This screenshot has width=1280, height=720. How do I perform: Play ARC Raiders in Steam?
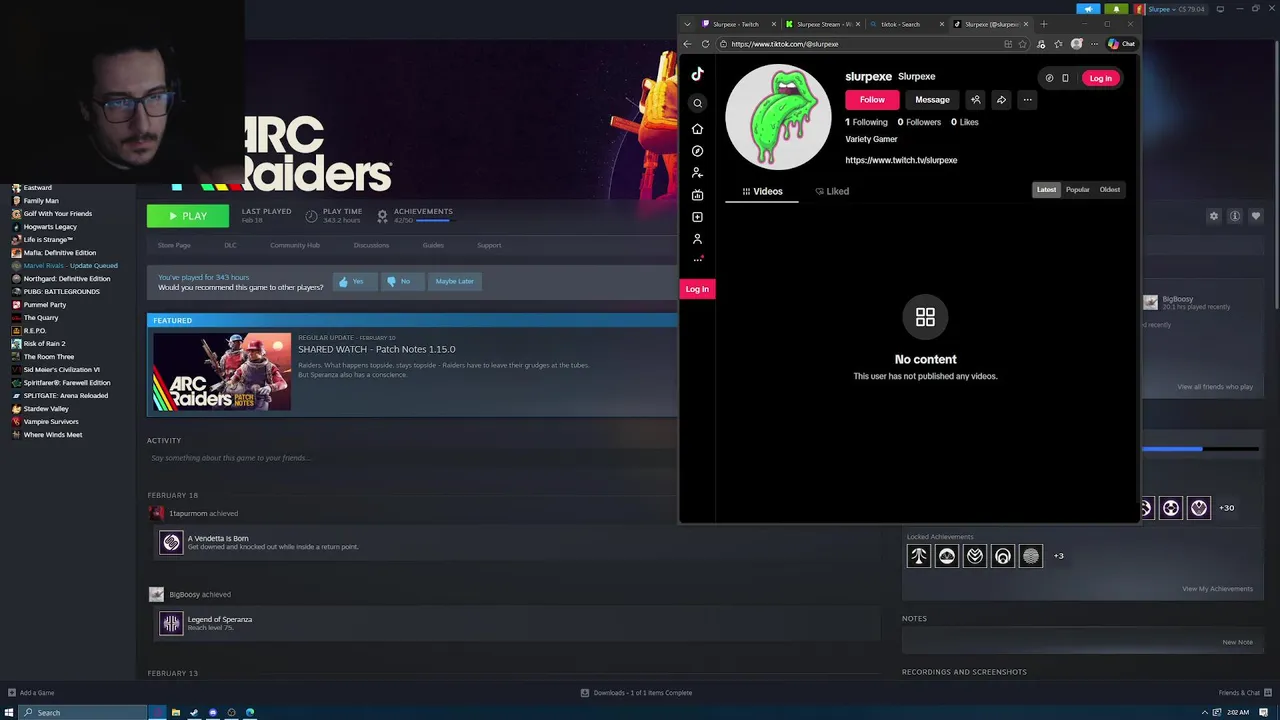point(188,216)
